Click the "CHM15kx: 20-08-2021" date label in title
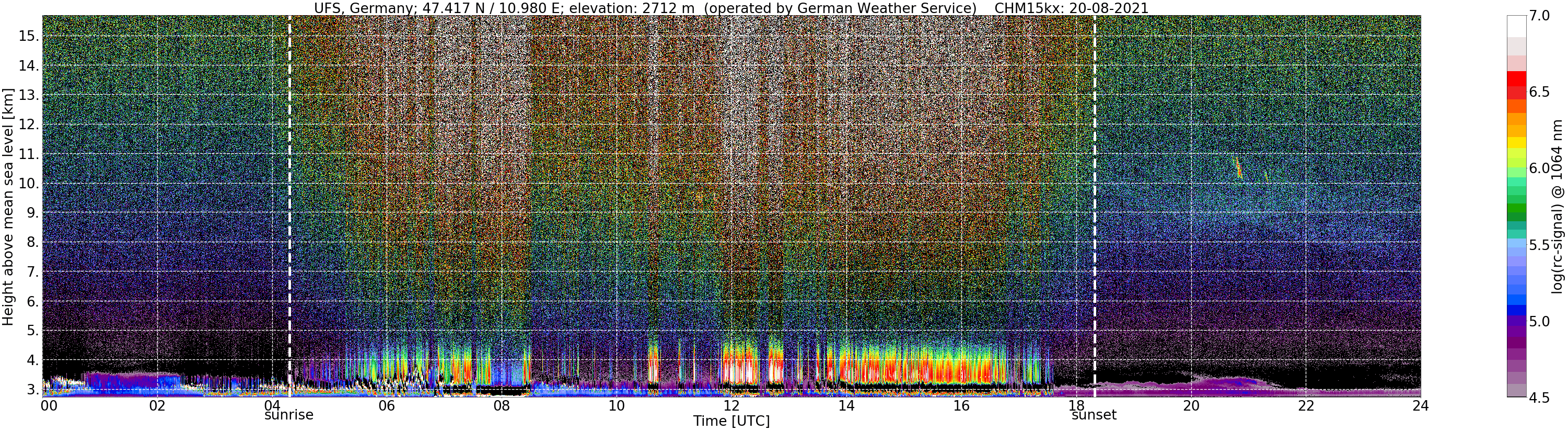The image size is (1568, 431). (x=1072, y=8)
